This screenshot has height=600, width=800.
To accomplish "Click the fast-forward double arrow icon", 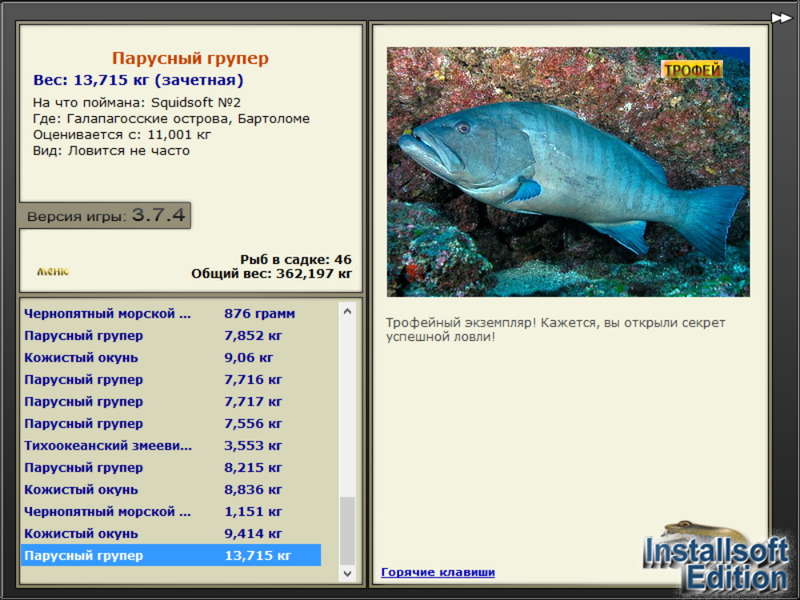I will [781, 18].
